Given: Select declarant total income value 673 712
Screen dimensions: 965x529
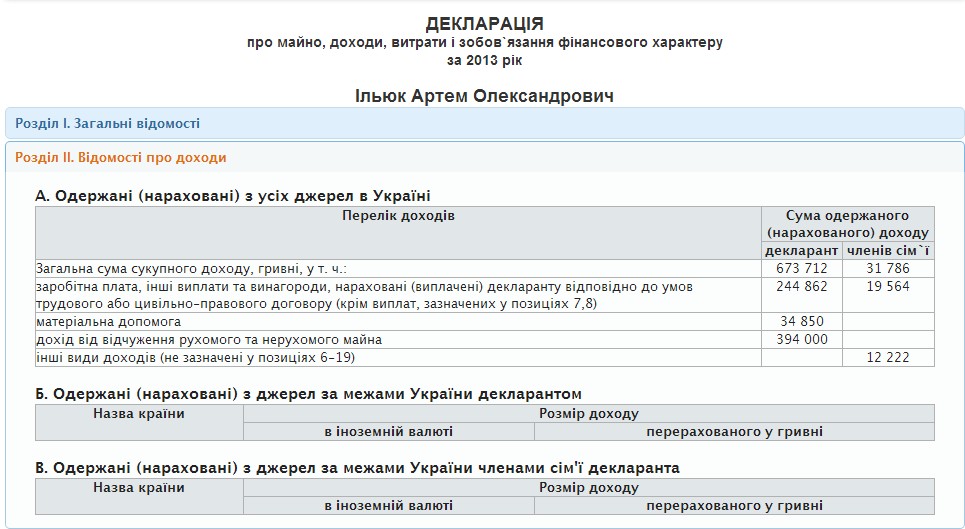Looking at the screenshot, I should 801,268.
